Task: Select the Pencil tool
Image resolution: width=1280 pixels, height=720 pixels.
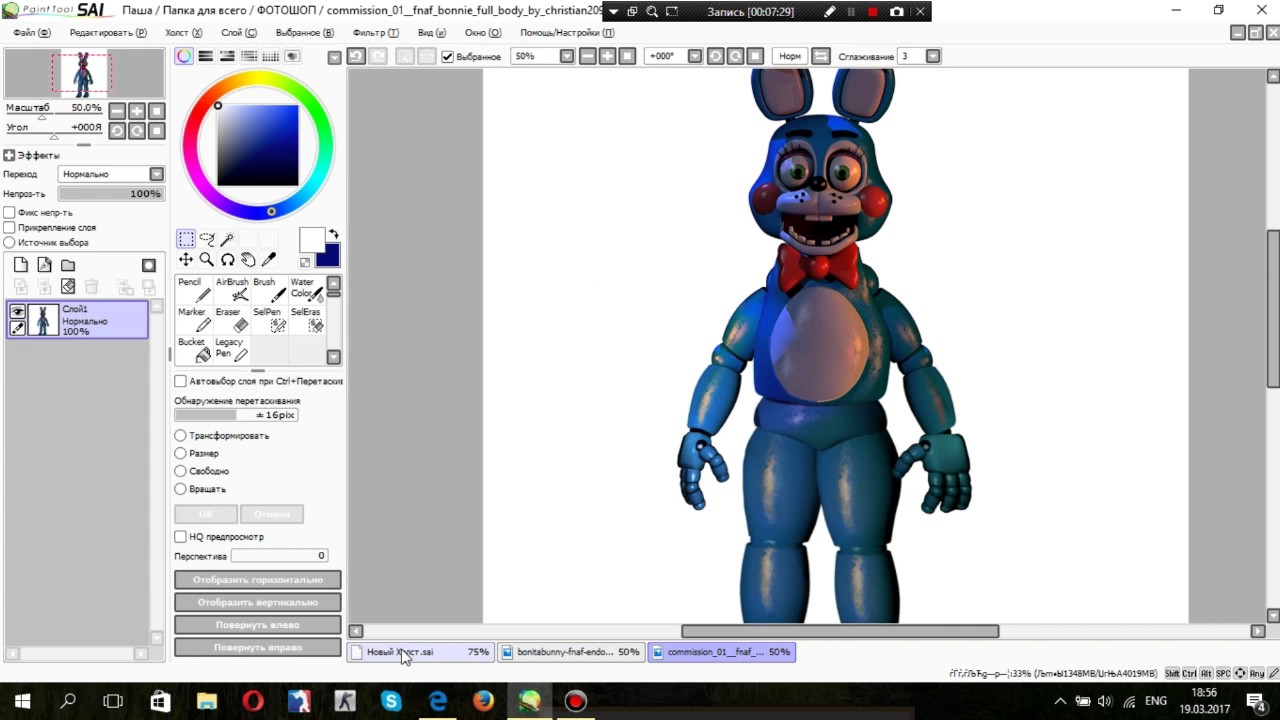Action: (x=194, y=290)
